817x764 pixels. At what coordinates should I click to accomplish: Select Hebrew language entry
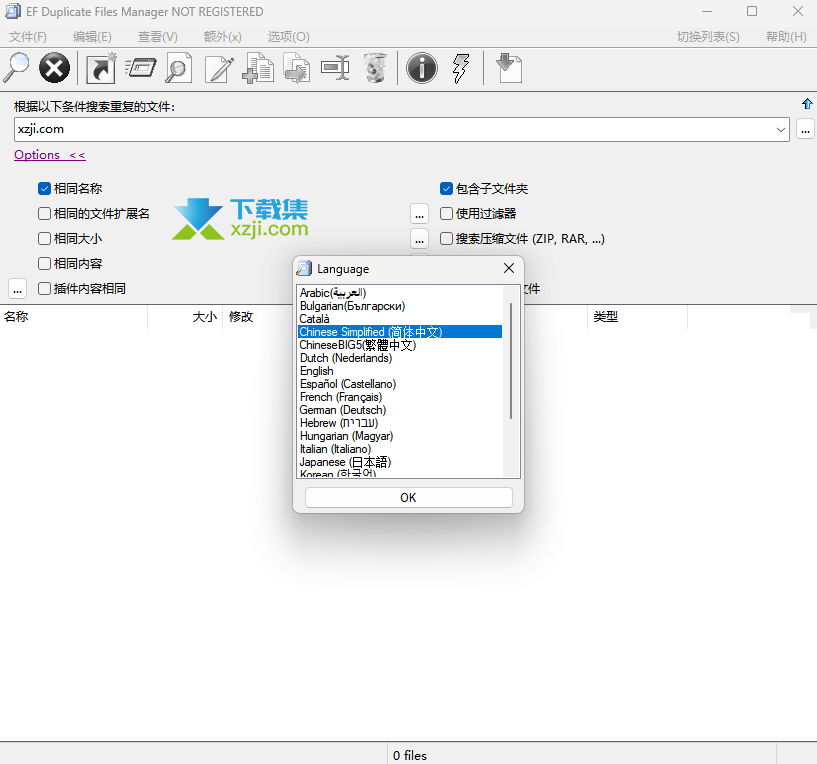coord(400,423)
